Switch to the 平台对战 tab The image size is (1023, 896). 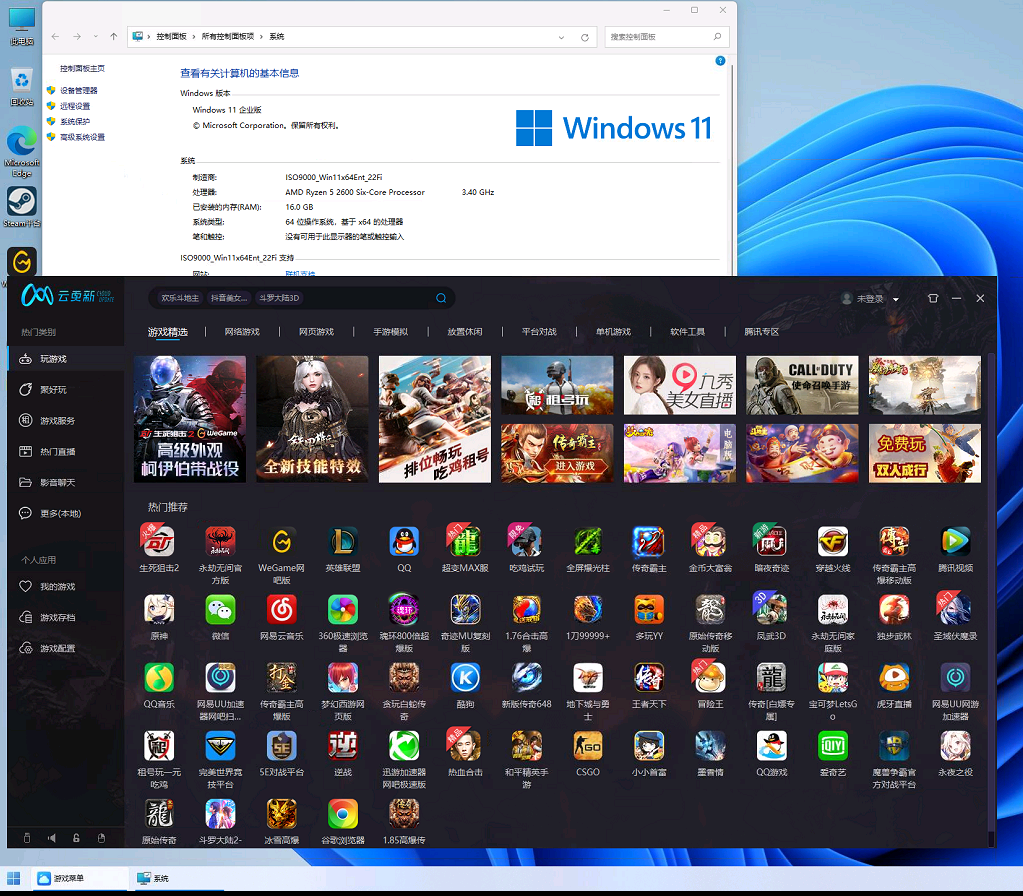(540, 332)
